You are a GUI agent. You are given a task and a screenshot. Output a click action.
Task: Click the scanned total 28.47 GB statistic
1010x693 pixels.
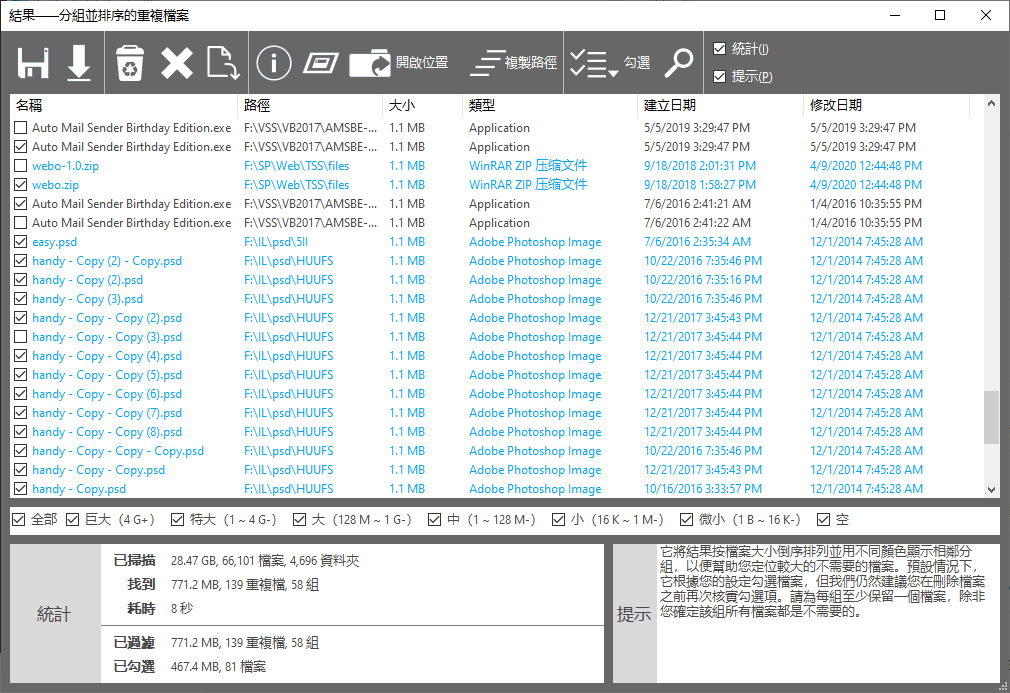[265, 561]
